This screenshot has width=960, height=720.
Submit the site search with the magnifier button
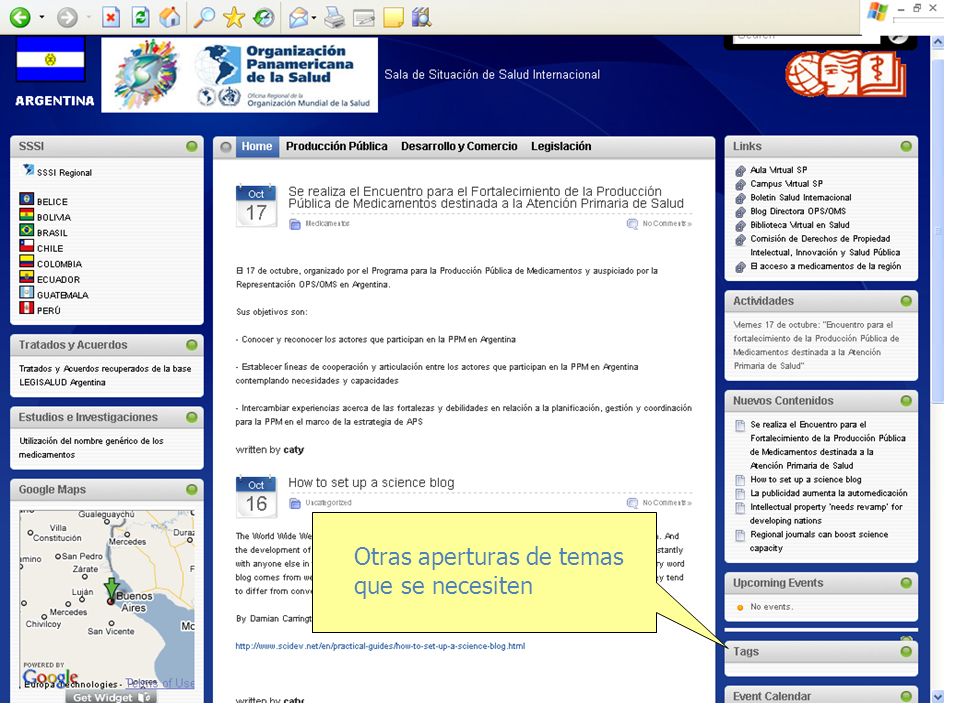(898, 37)
